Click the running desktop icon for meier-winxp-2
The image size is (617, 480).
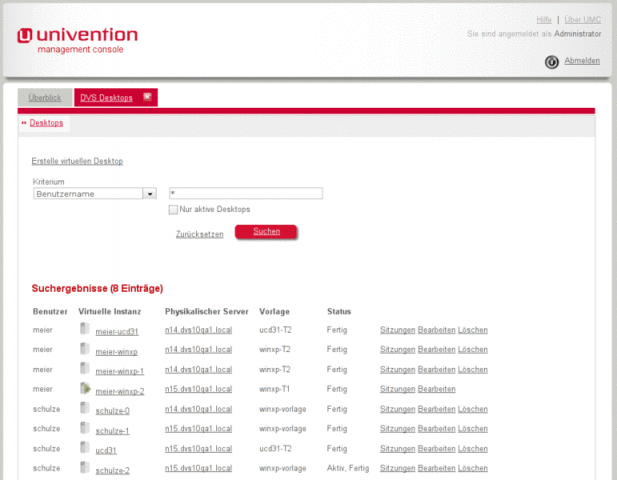[86, 389]
